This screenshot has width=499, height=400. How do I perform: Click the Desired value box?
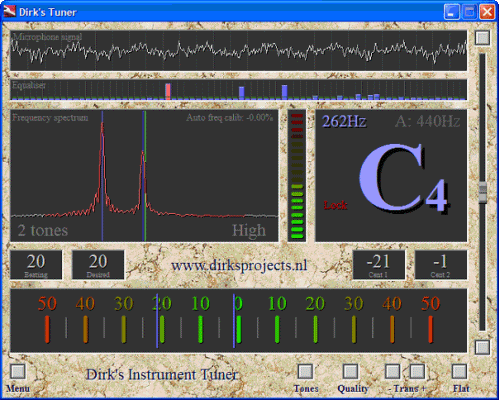(x=98, y=265)
